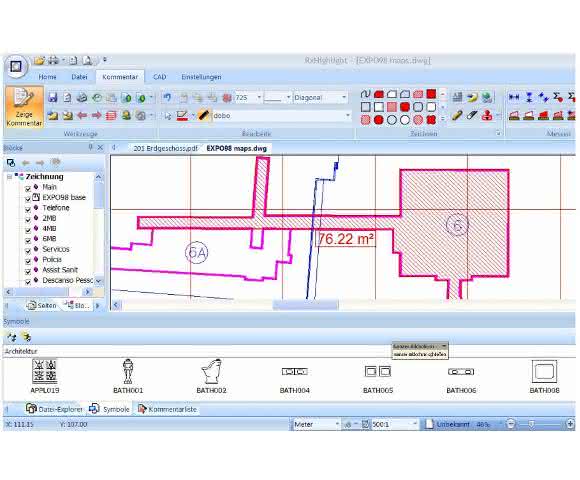This screenshot has height=480, width=580.
Task: Click the first sigma sum measurement icon
Action: 558,97
